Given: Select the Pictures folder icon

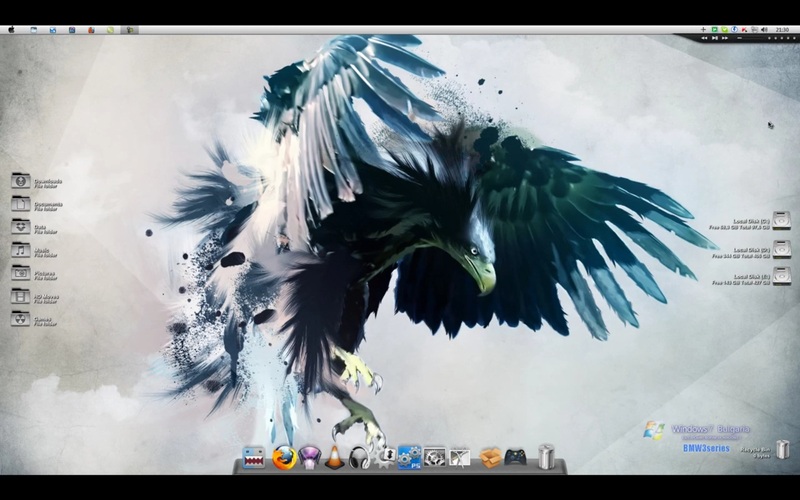Looking at the screenshot, I should click(x=21, y=273).
